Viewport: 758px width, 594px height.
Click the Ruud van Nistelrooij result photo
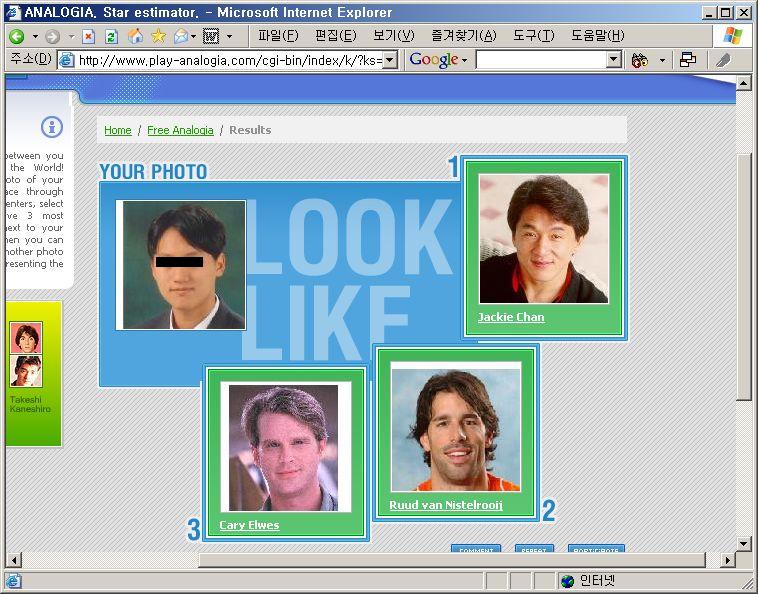click(456, 427)
